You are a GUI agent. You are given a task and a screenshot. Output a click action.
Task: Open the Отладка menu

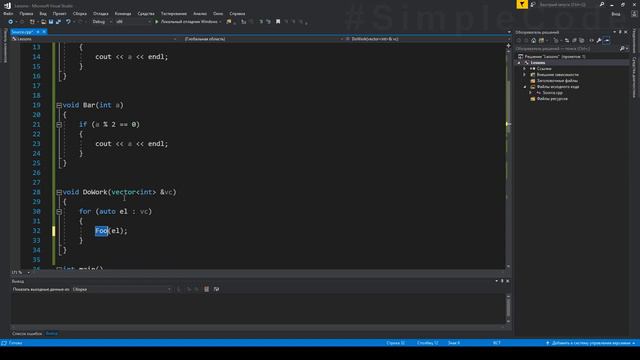[101, 13]
